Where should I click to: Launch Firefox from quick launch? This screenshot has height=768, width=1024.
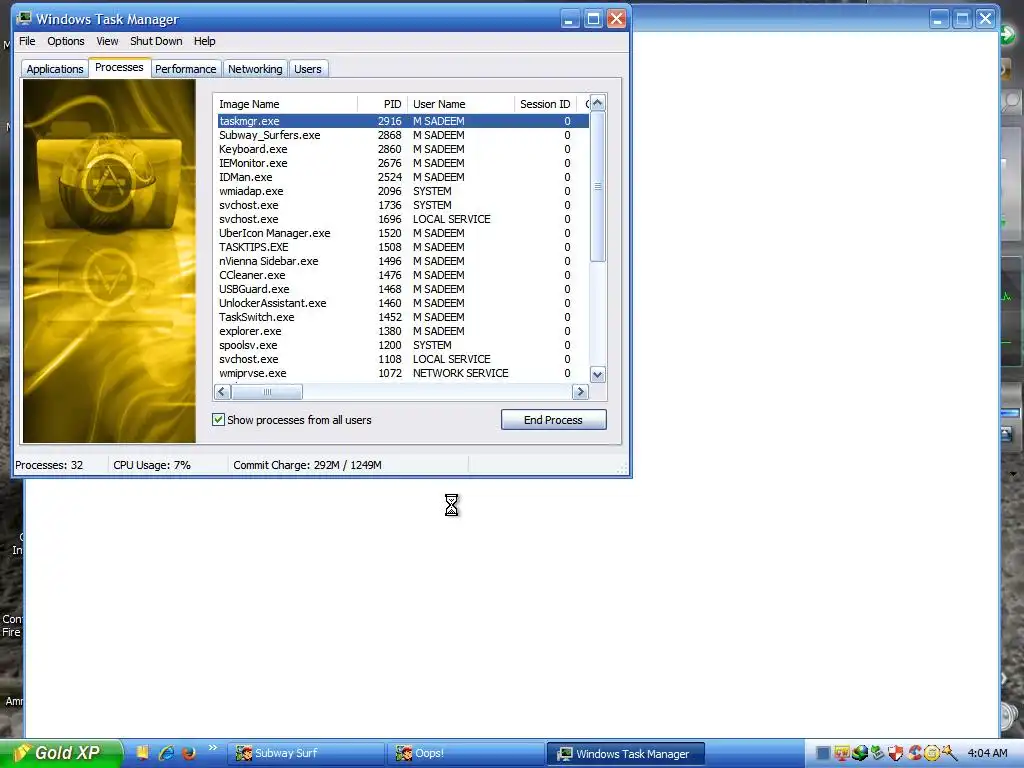(x=189, y=753)
